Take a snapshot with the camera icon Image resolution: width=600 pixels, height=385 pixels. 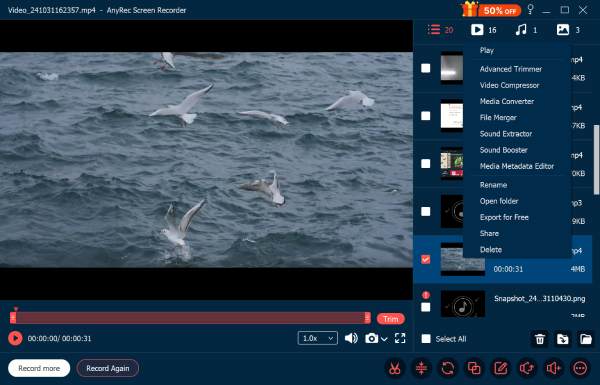(x=371, y=338)
